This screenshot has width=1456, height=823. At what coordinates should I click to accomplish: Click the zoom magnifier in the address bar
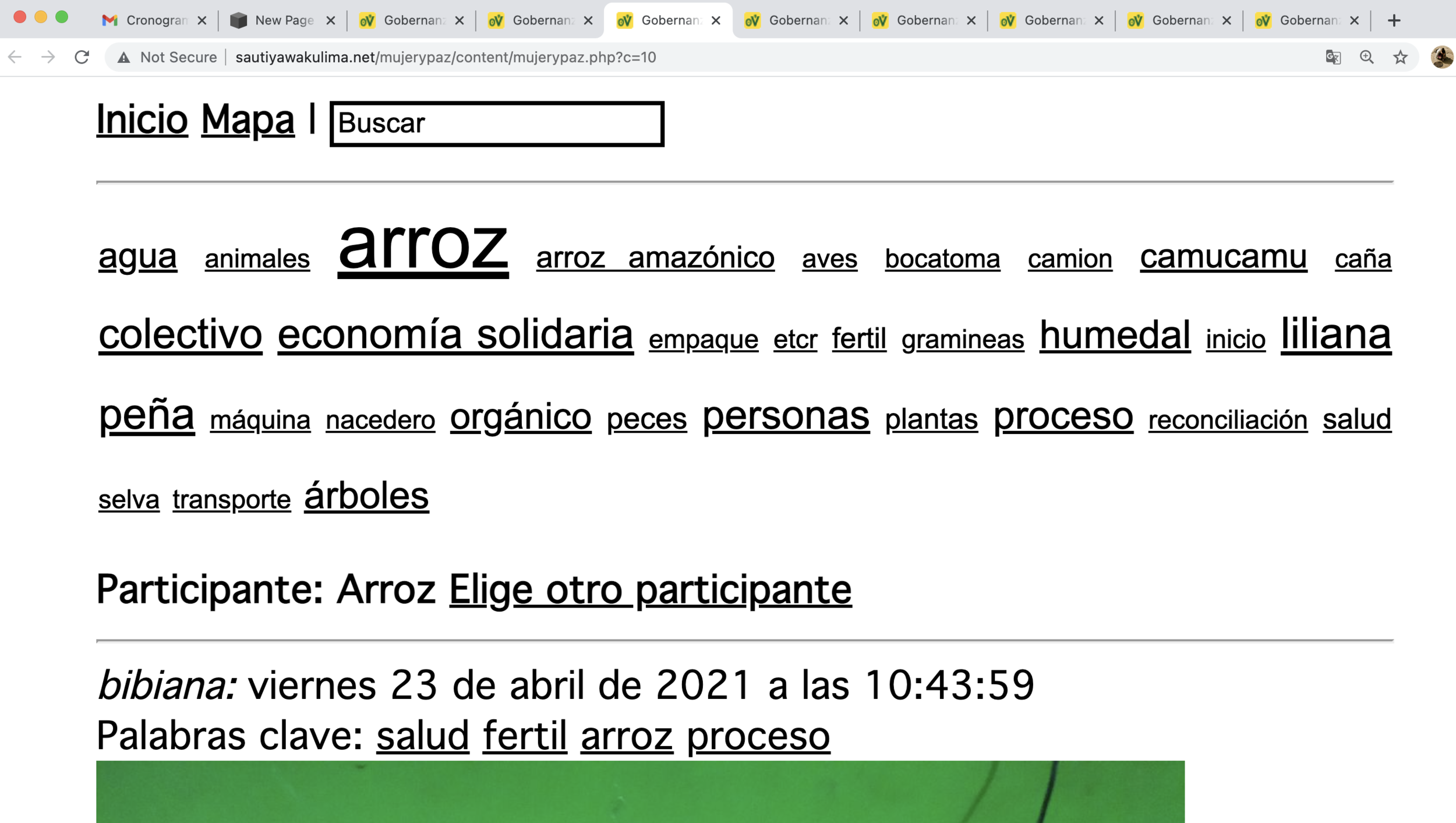pyautogui.click(x=1366, y=57)
